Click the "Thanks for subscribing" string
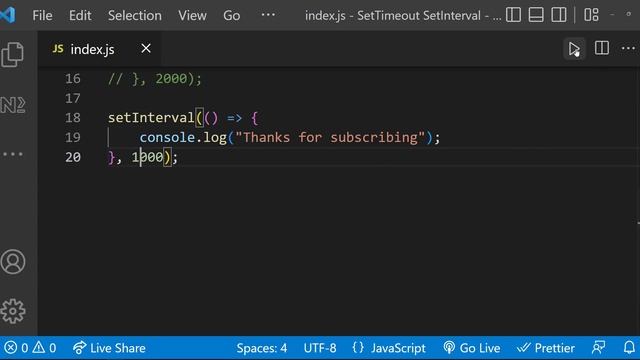 330,138
